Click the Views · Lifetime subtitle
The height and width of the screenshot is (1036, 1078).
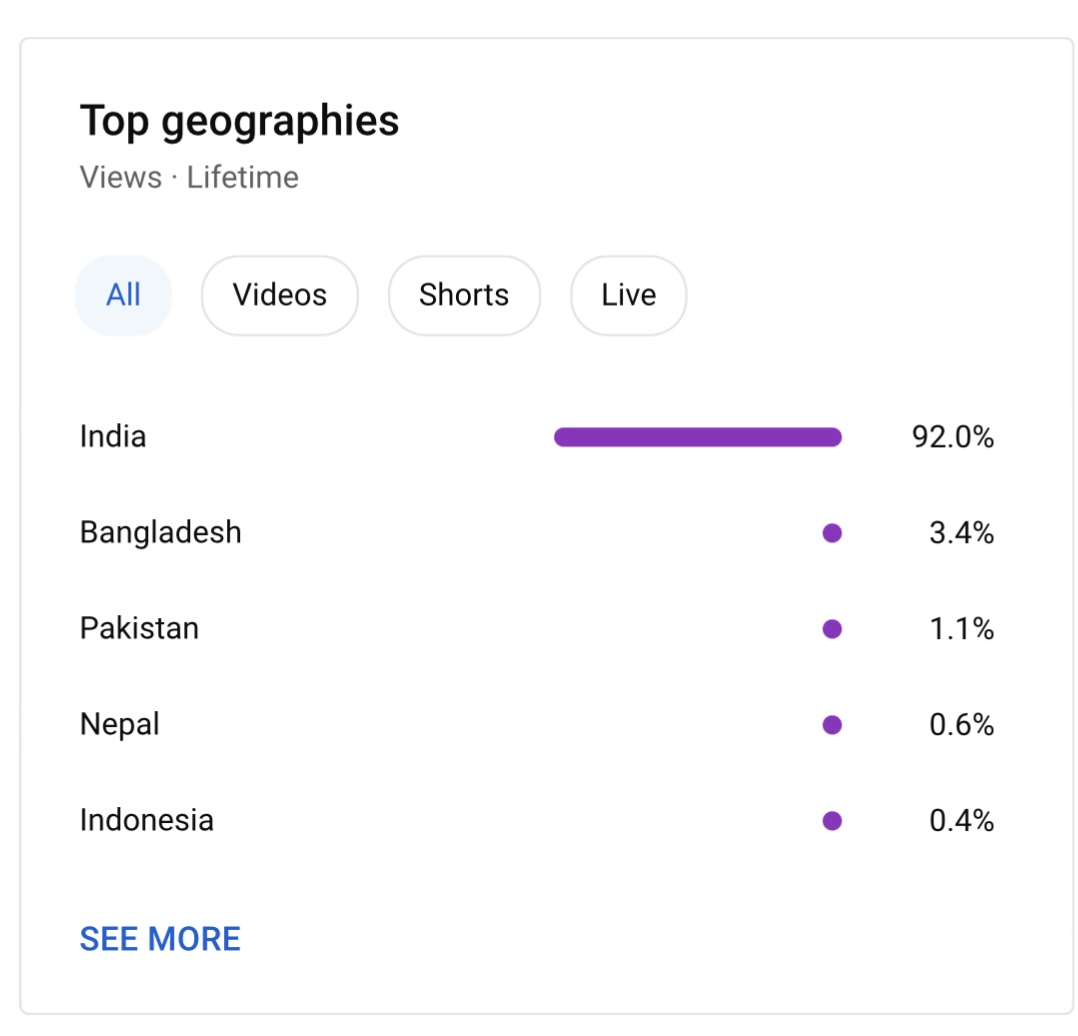(189, 177)
